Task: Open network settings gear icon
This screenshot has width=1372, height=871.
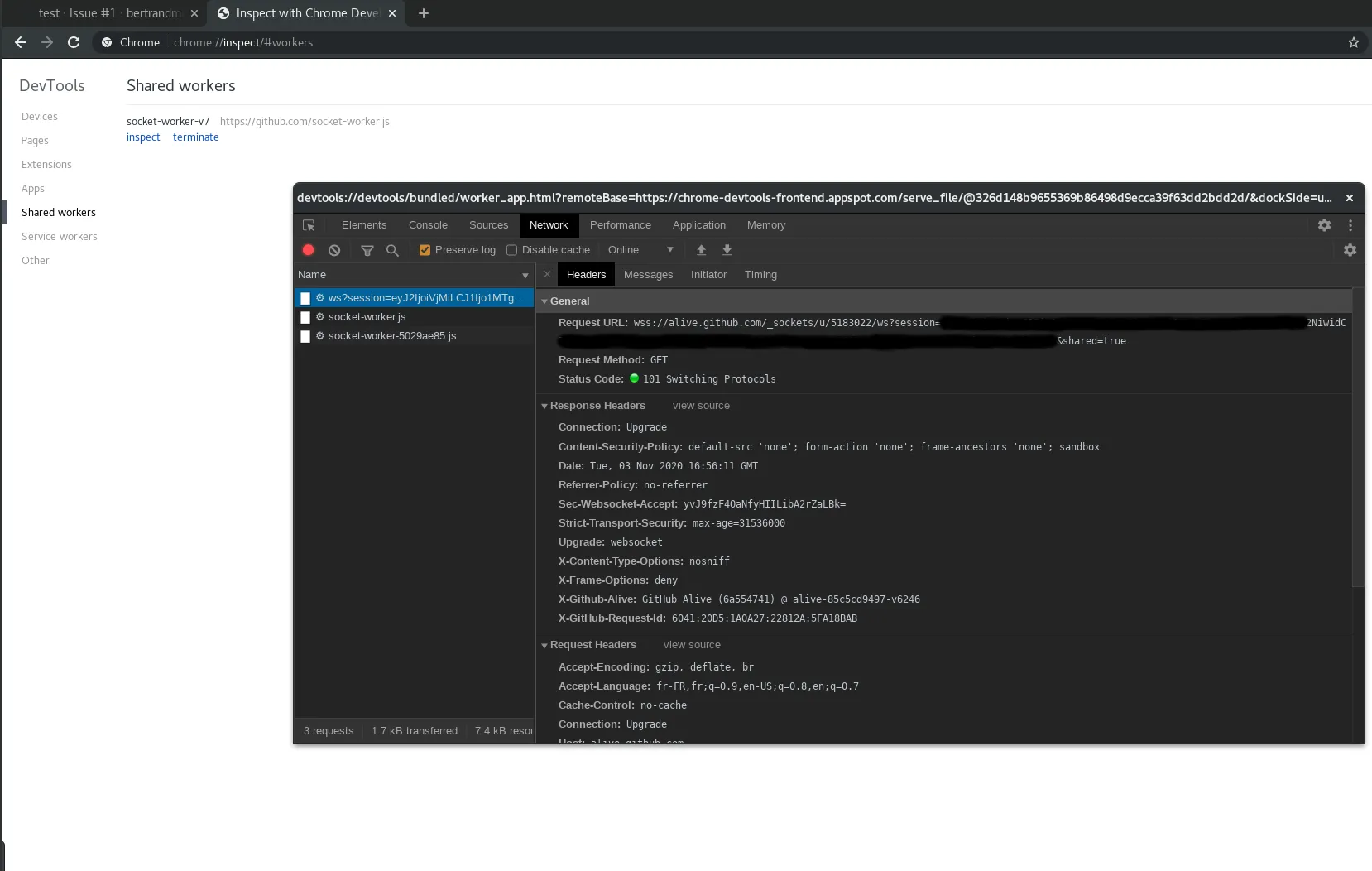Action: (x=1350, y=250)
